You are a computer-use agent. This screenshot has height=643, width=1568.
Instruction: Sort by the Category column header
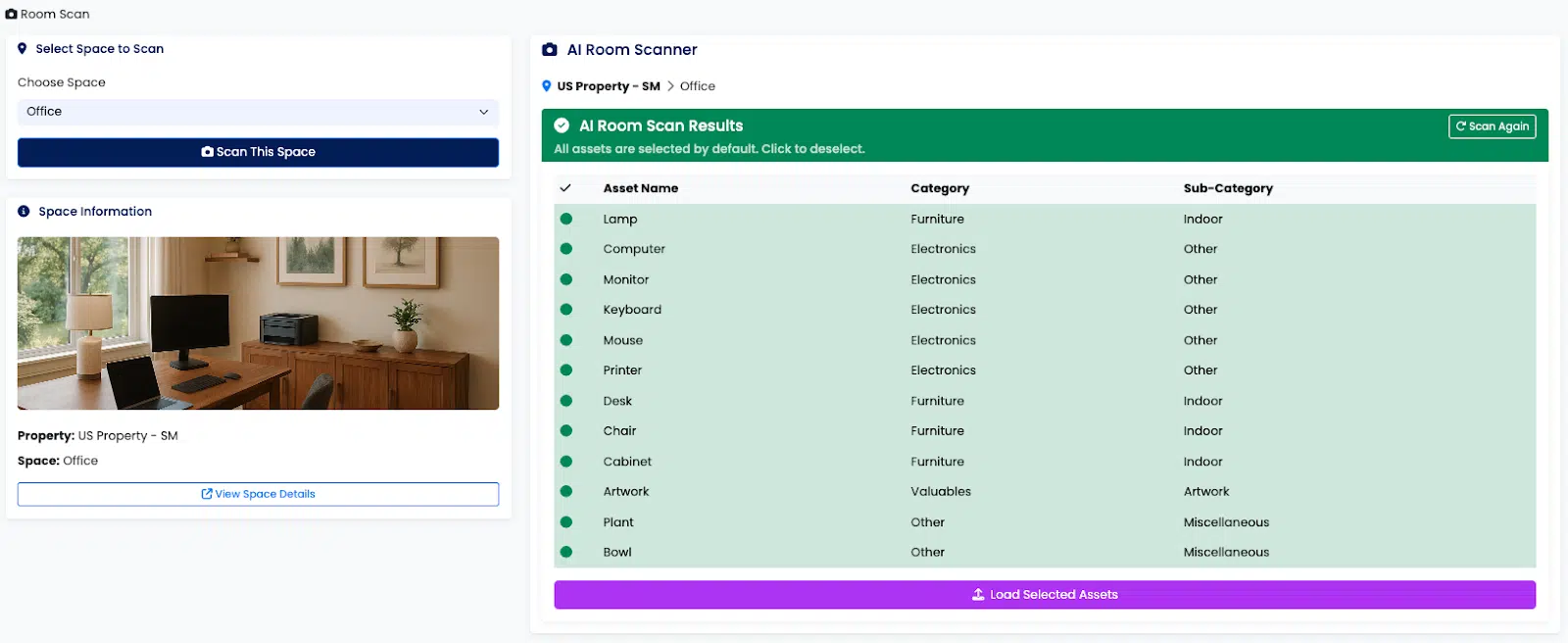pos(939,188)
